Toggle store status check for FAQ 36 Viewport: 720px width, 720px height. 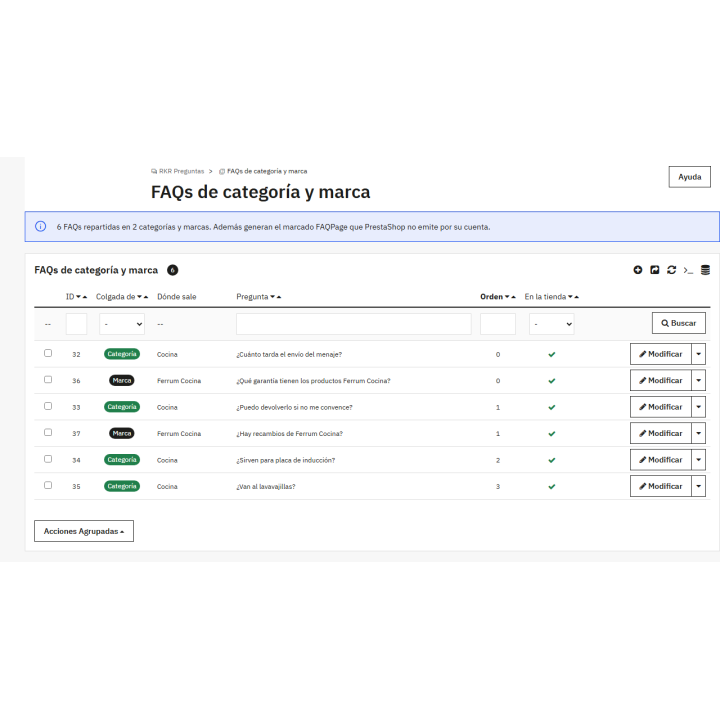click(551, 381)
